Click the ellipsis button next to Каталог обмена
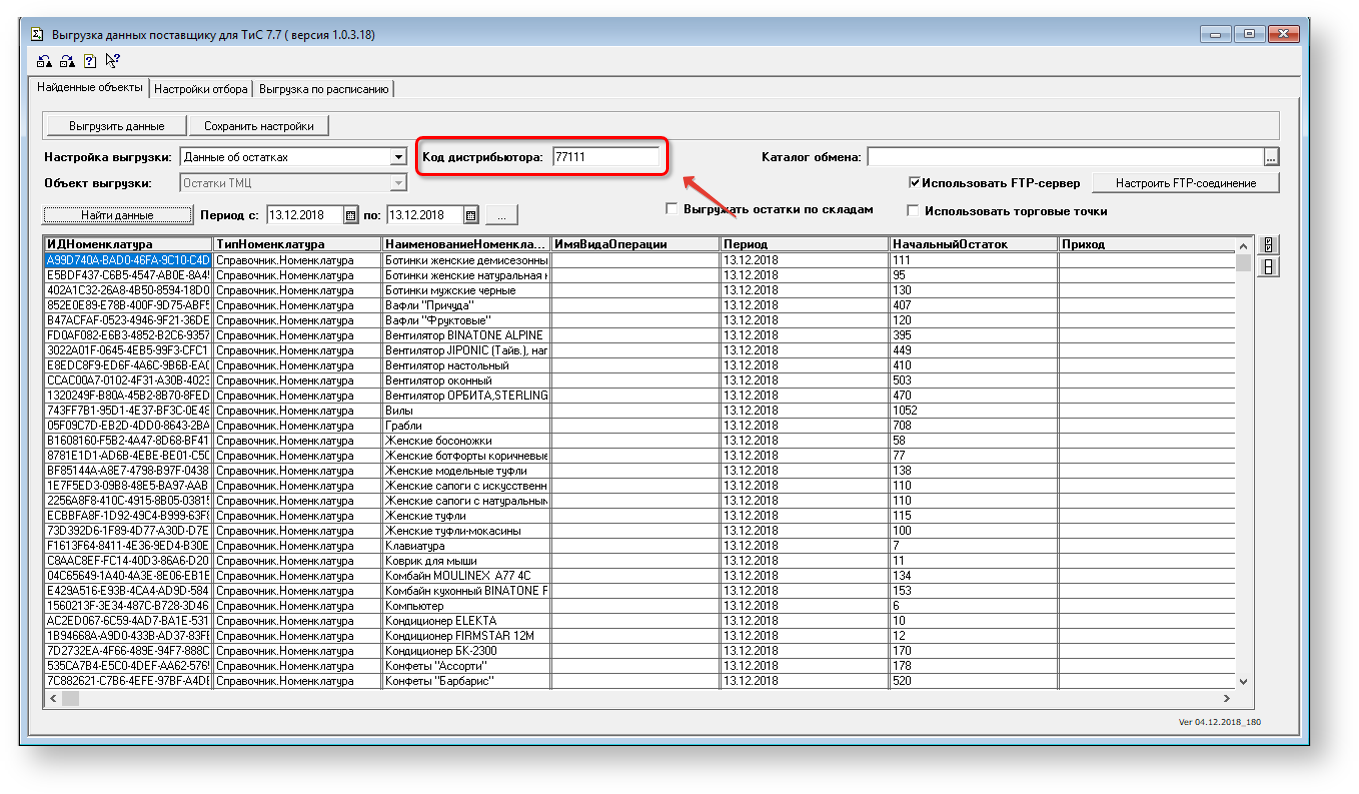Viewport: 1359px width, 794px height. click(1272, 157)
